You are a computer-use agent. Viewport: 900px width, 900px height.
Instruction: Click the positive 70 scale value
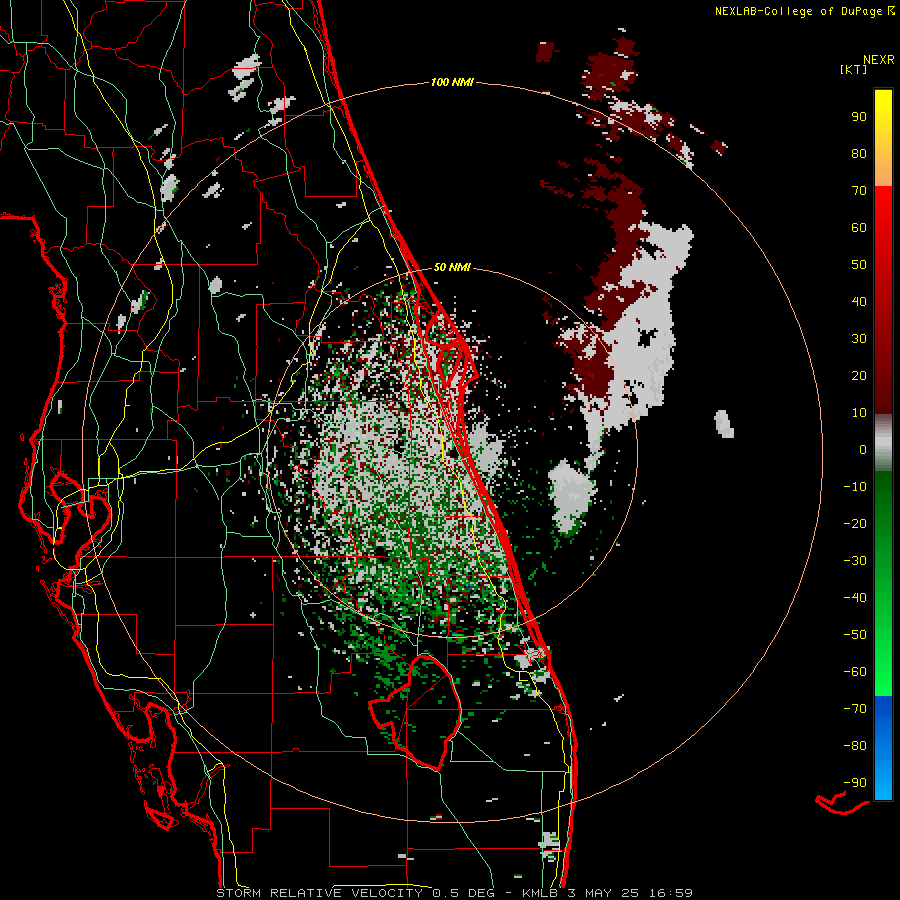[x=859, y=191]
